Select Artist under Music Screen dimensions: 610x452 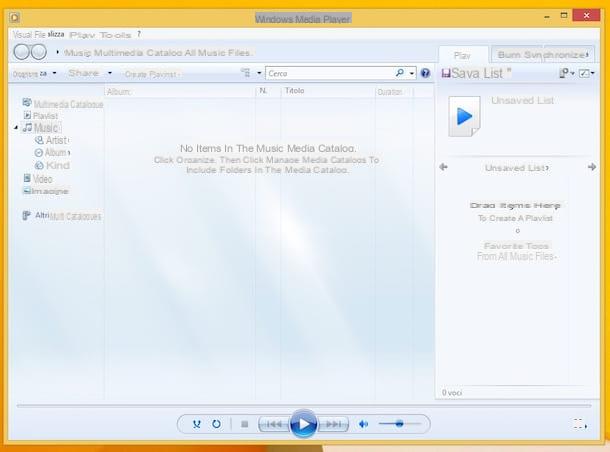tap(52, 140)
